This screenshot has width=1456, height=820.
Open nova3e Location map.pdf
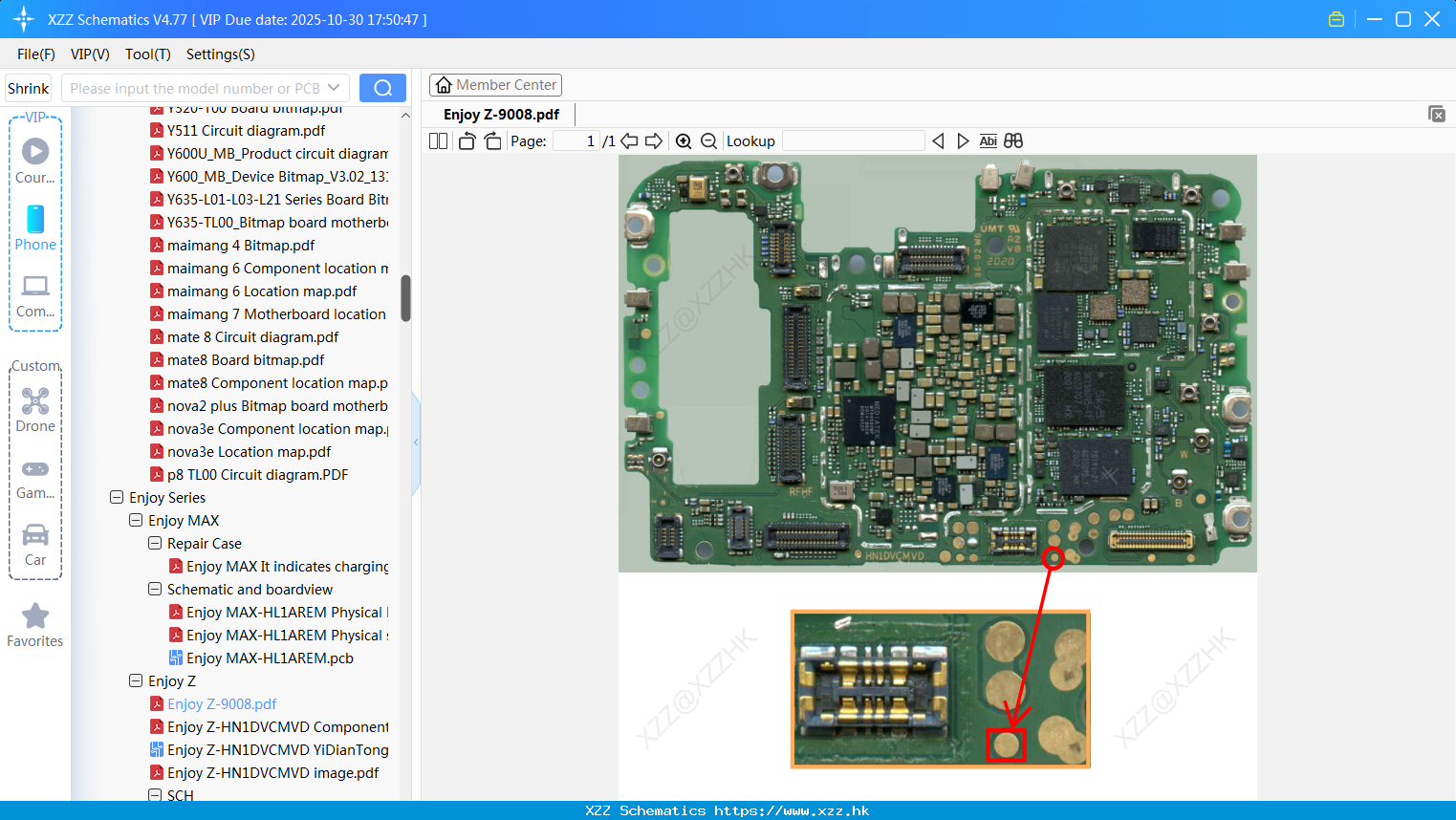[x=249, y=451]
